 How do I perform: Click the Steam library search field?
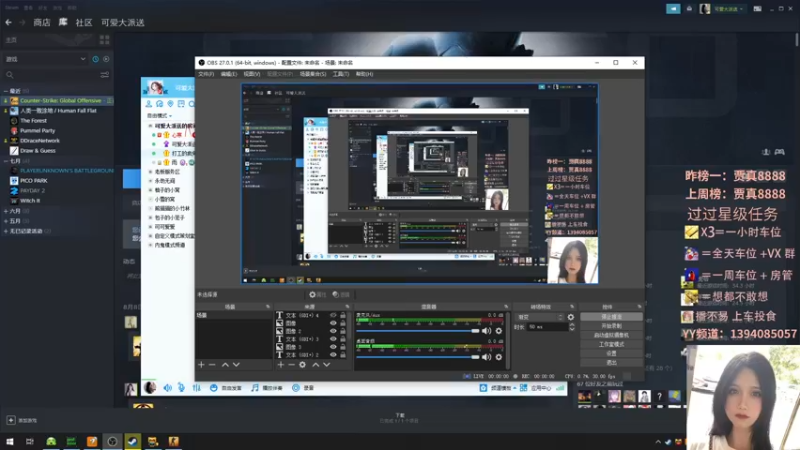(51, 75)
